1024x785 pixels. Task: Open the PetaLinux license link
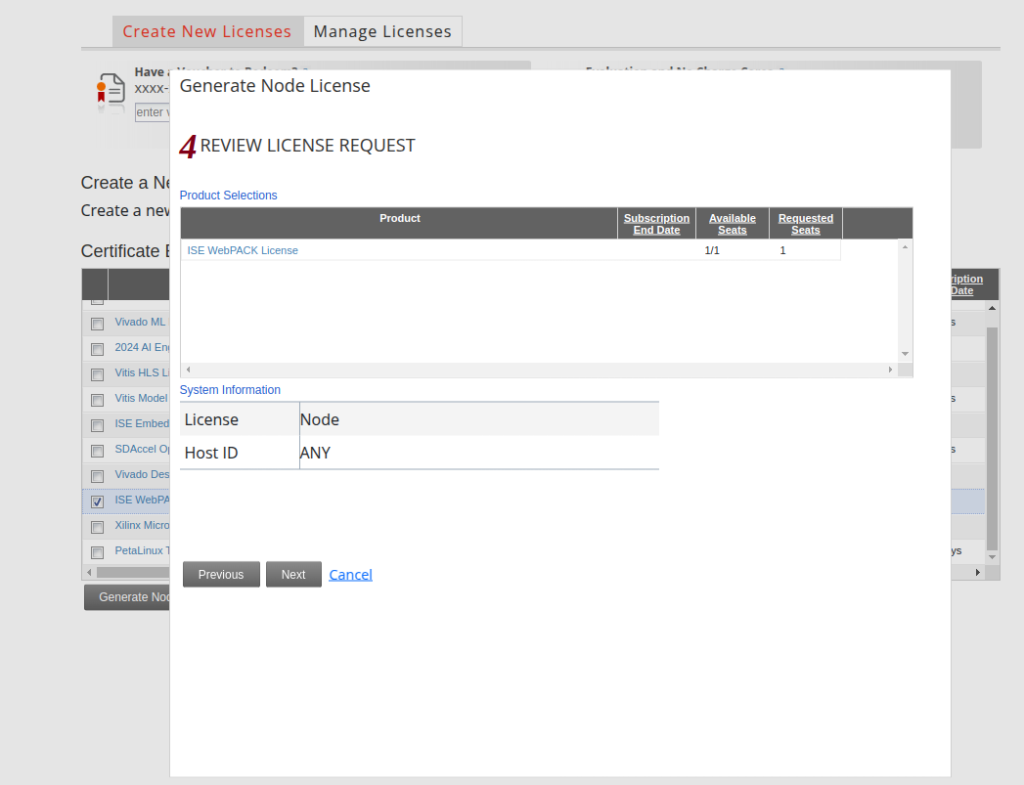point(142,551)
